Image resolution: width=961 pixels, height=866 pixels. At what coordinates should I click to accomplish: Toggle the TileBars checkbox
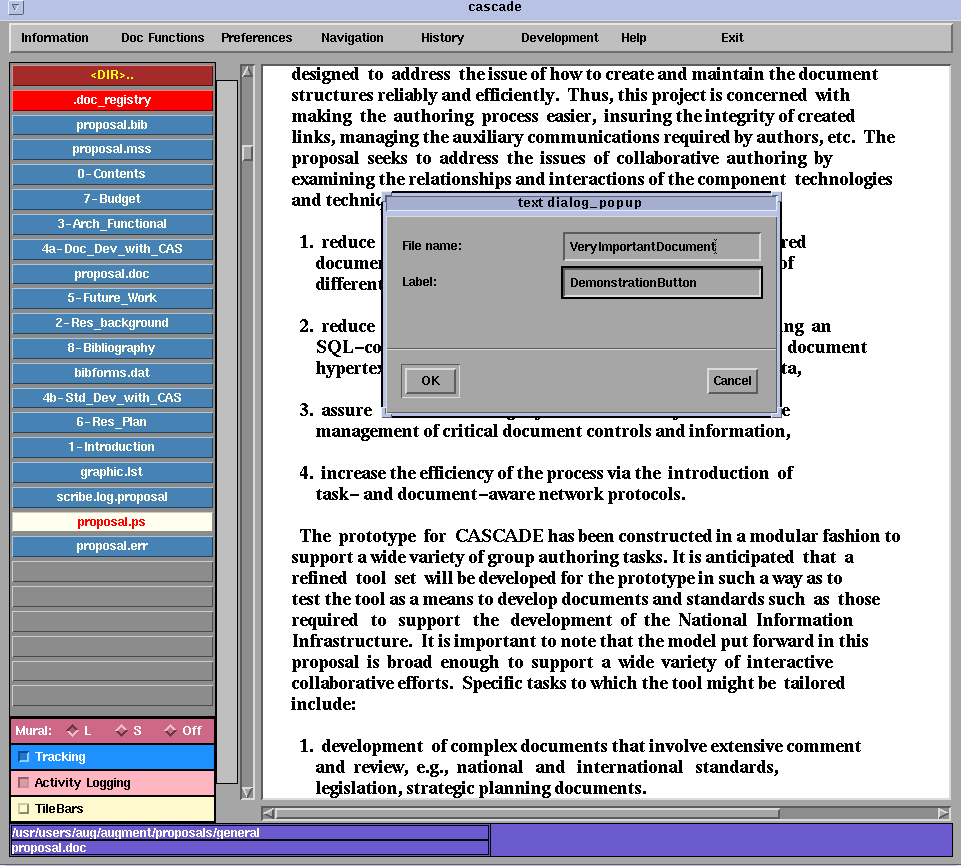[24, 809]
